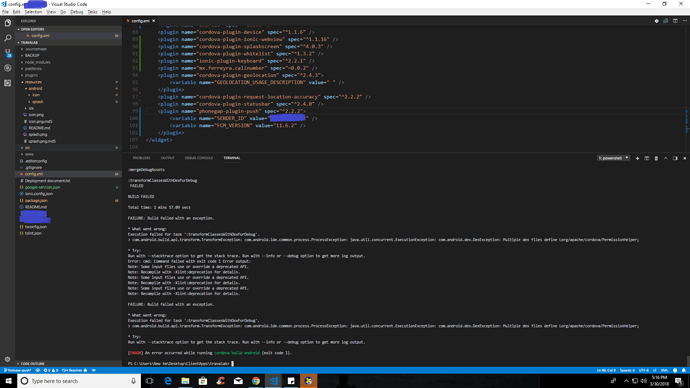Open the Extensions view in activity bar
Image resolution: width=690 pixels, height=388 pixels.
click(7, 83)
